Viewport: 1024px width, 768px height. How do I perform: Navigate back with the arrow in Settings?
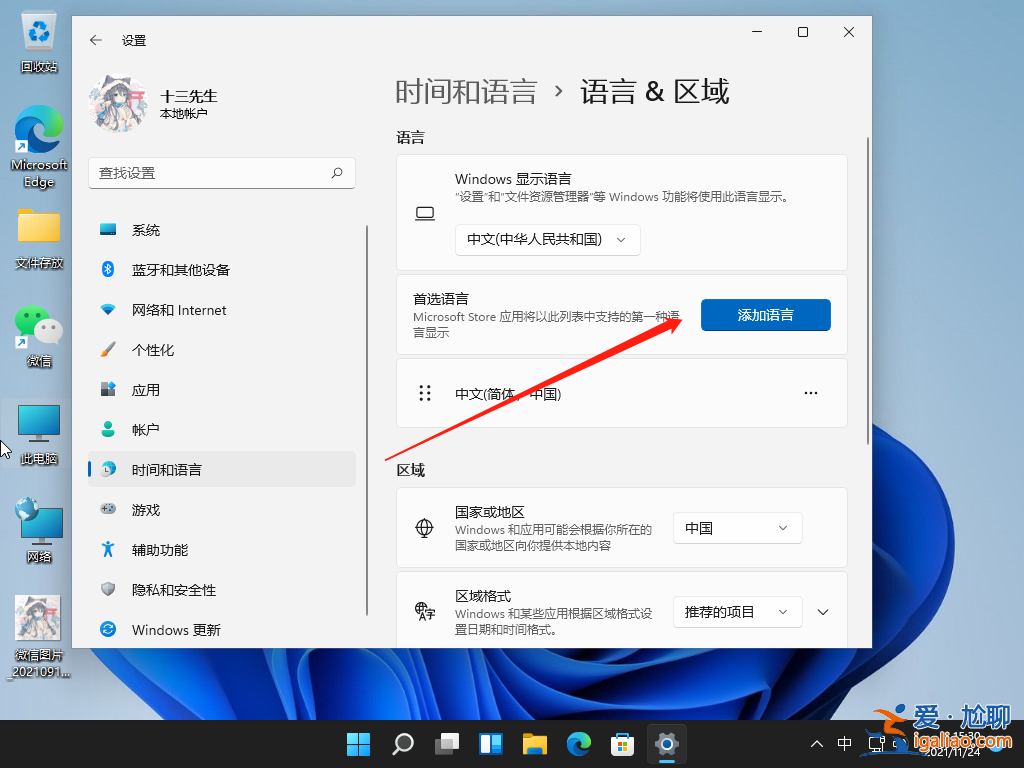click(x=95, y=41)
